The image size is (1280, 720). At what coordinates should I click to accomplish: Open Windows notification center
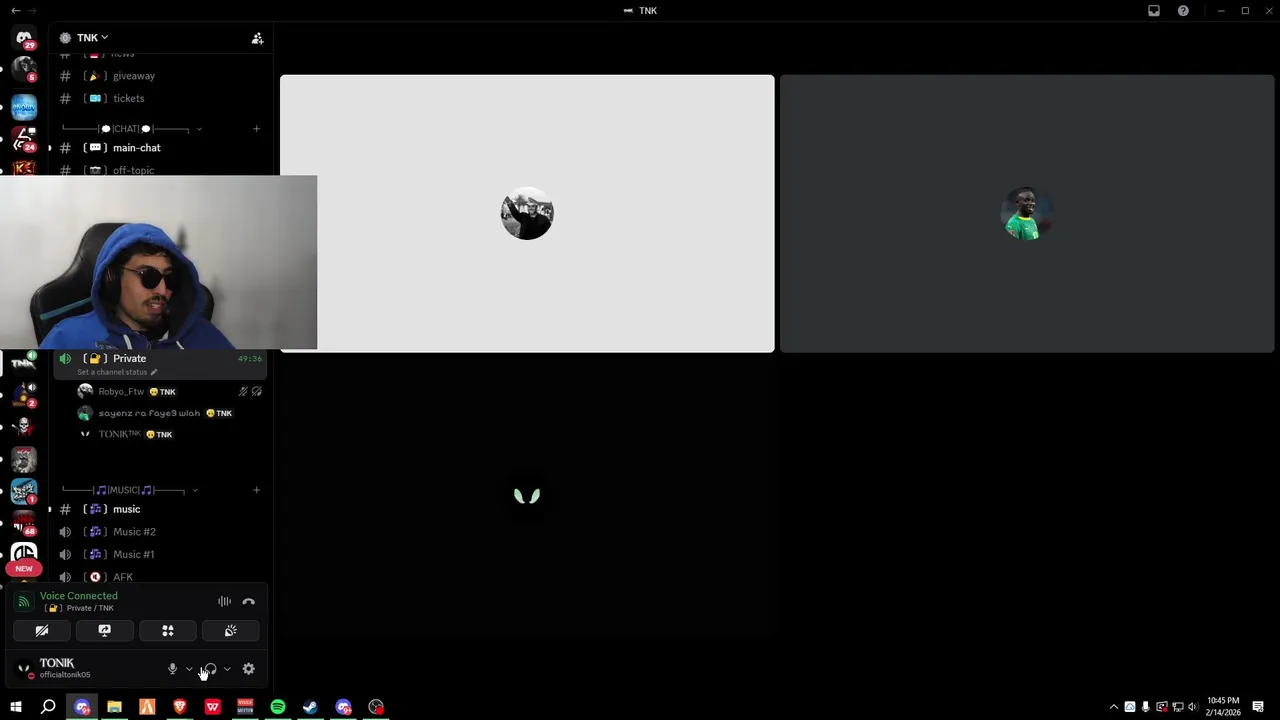click(x=1258, y=707)
